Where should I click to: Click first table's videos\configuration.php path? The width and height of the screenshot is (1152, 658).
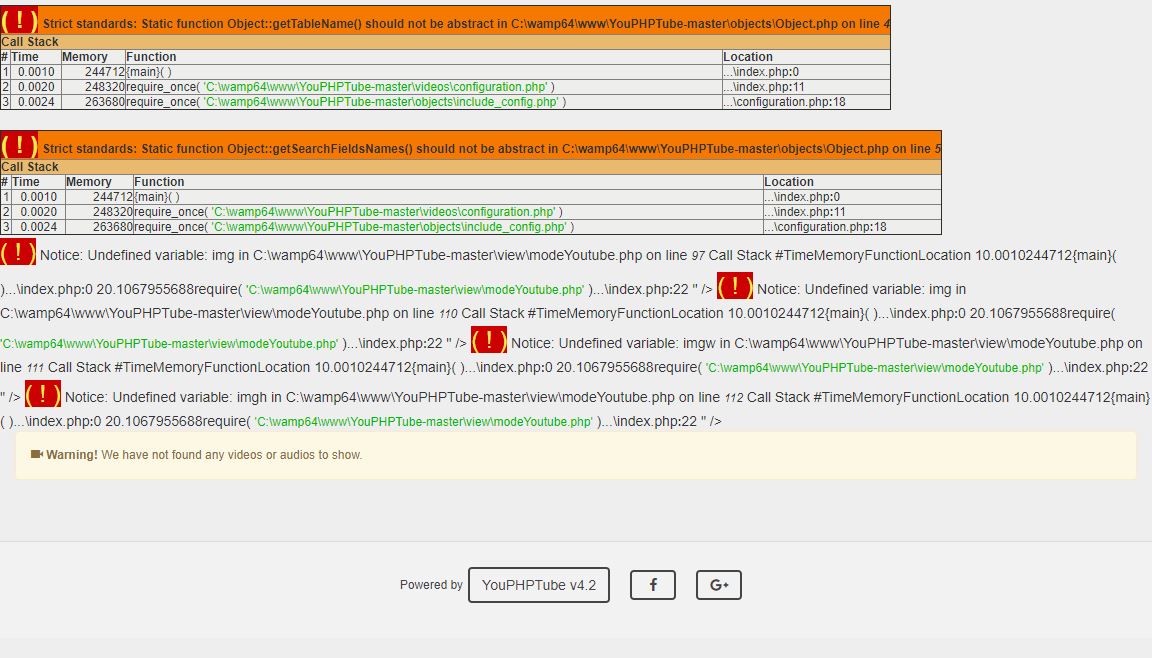(x=375, y=87)
